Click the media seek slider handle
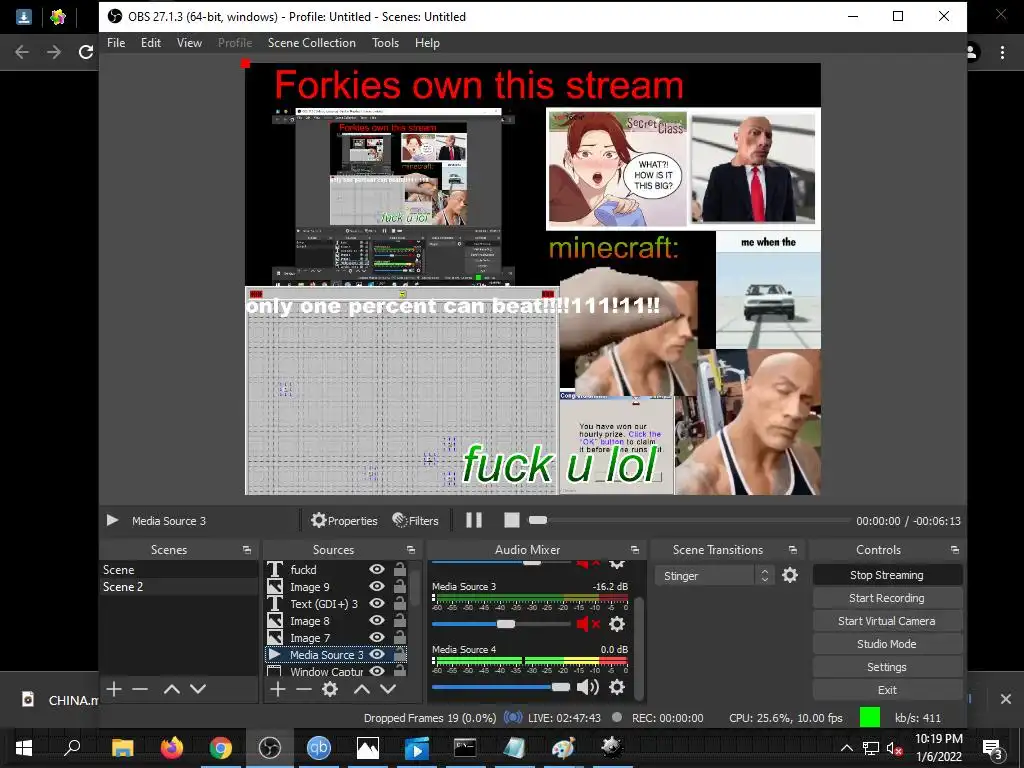The height and width of the screenshot is (768, 1024). click(x=537, y=520)
